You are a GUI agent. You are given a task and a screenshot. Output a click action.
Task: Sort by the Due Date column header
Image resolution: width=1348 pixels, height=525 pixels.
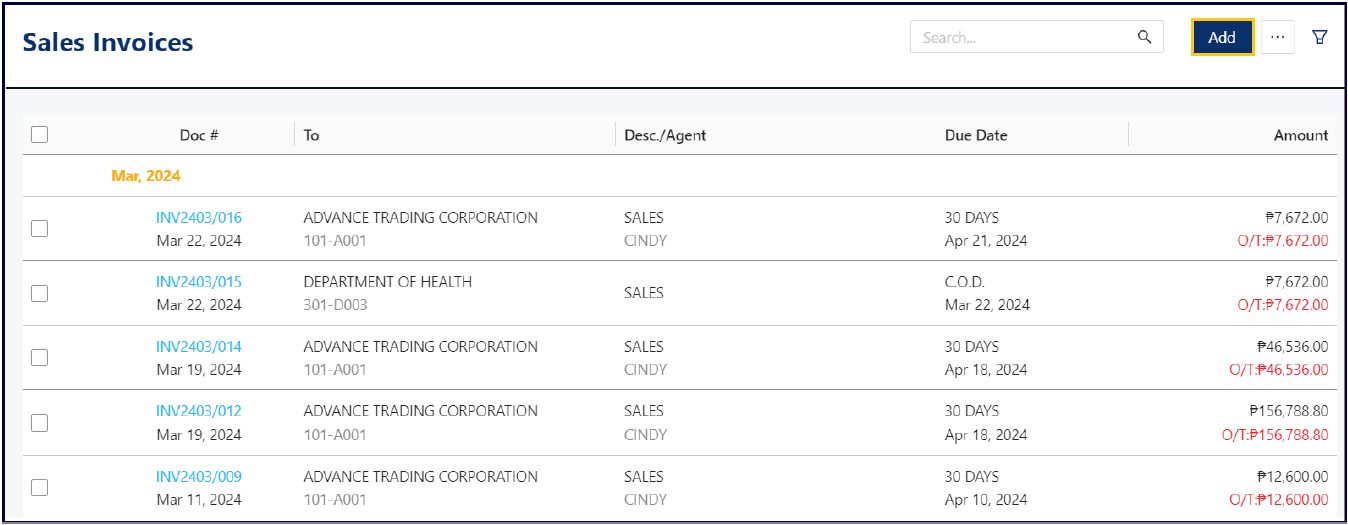(x=976, y=135)
